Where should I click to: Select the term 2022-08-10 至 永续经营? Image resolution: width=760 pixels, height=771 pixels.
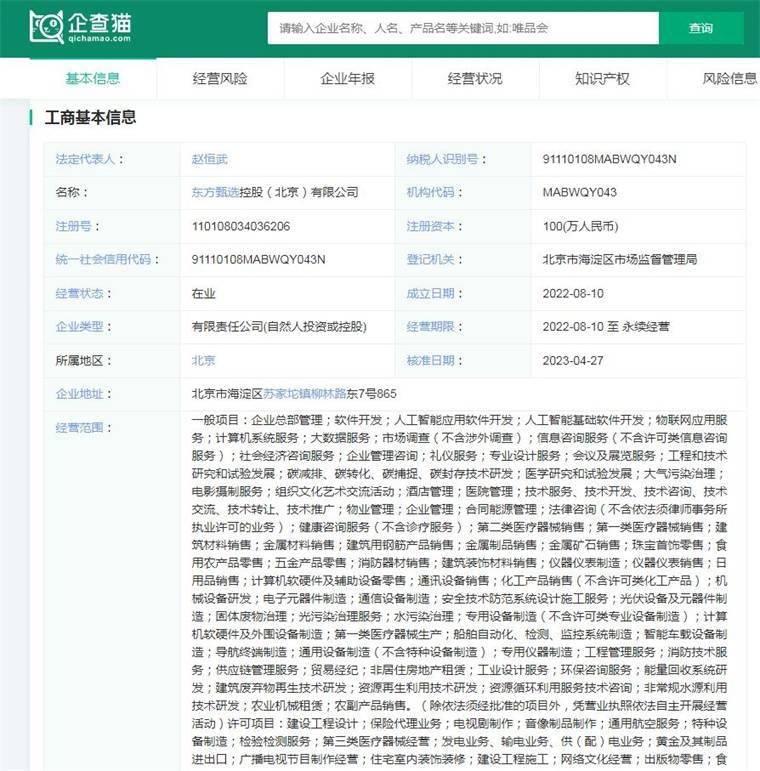coord(606,326)
